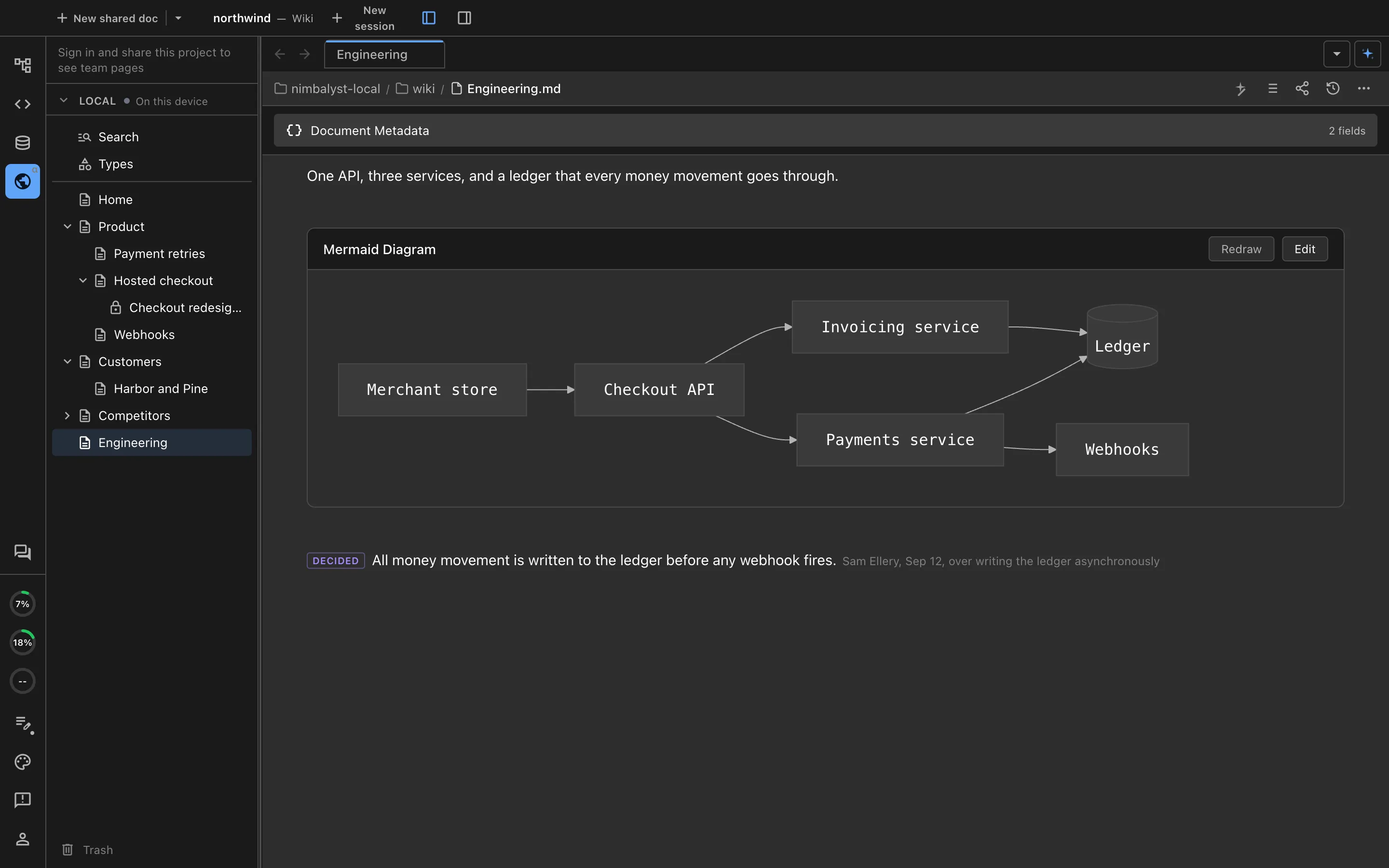Screen dimensions: 1389x868
Task: Open the Trash
Action: pos(87,850)
